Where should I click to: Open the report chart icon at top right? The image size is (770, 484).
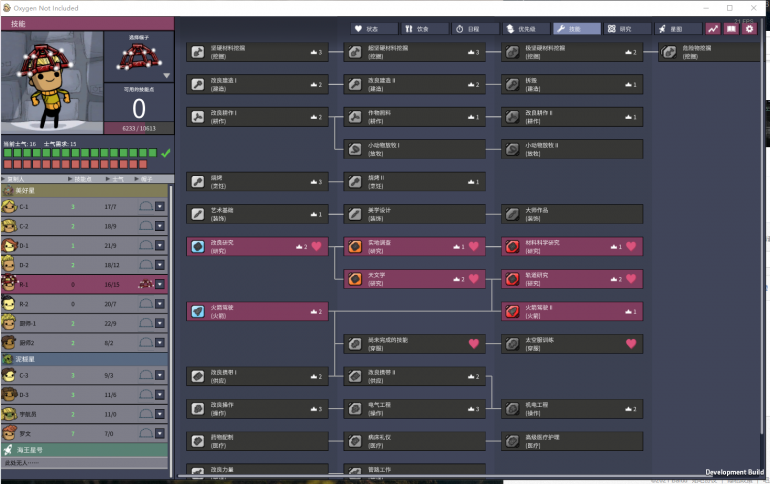tap(713, 29)
